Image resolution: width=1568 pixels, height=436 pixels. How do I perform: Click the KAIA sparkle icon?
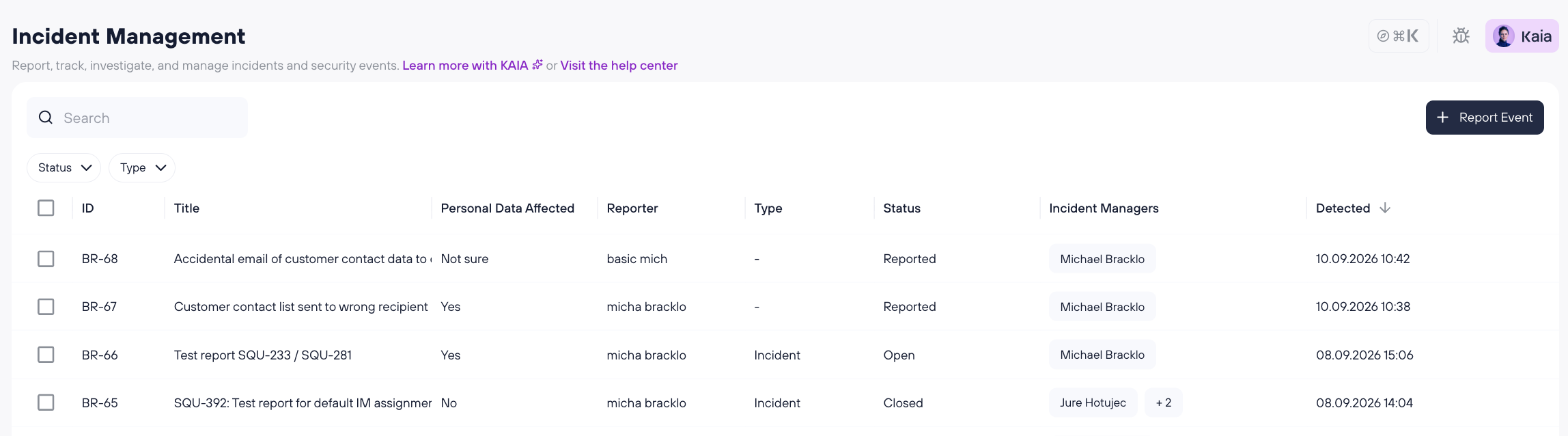point(537,65)
